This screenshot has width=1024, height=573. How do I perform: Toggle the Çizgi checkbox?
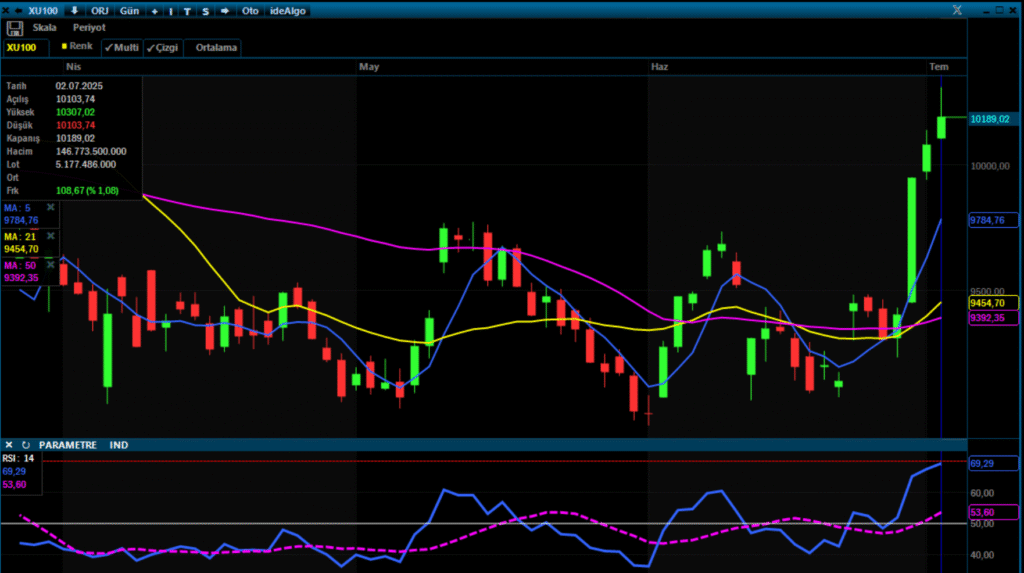[163, 48]
